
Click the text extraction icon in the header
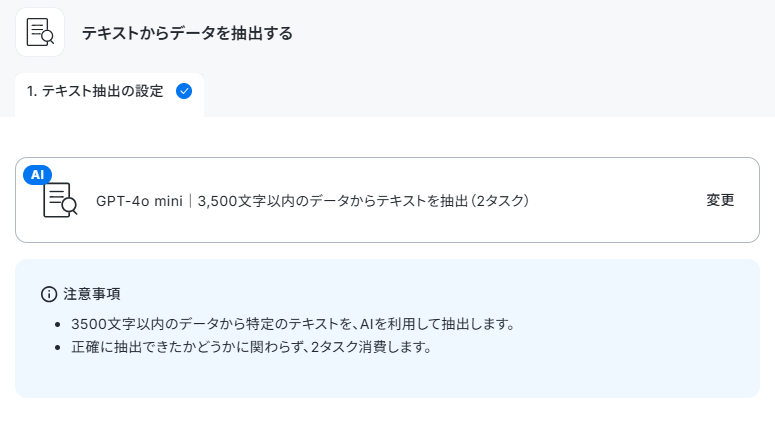[40, 32]
